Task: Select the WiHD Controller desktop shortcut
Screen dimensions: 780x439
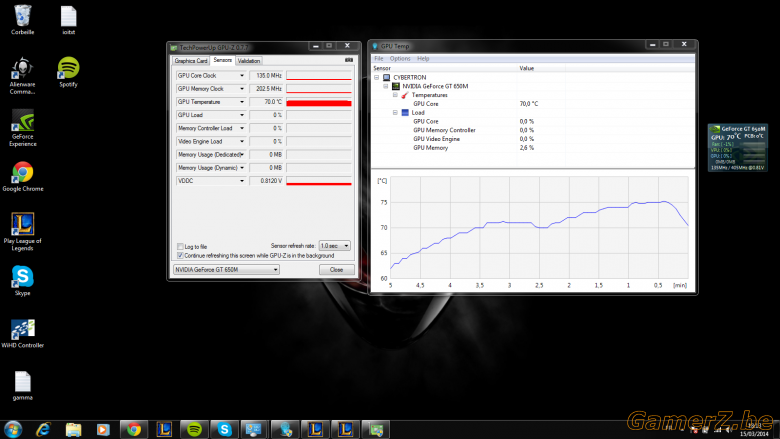Action: click(22, 334)
